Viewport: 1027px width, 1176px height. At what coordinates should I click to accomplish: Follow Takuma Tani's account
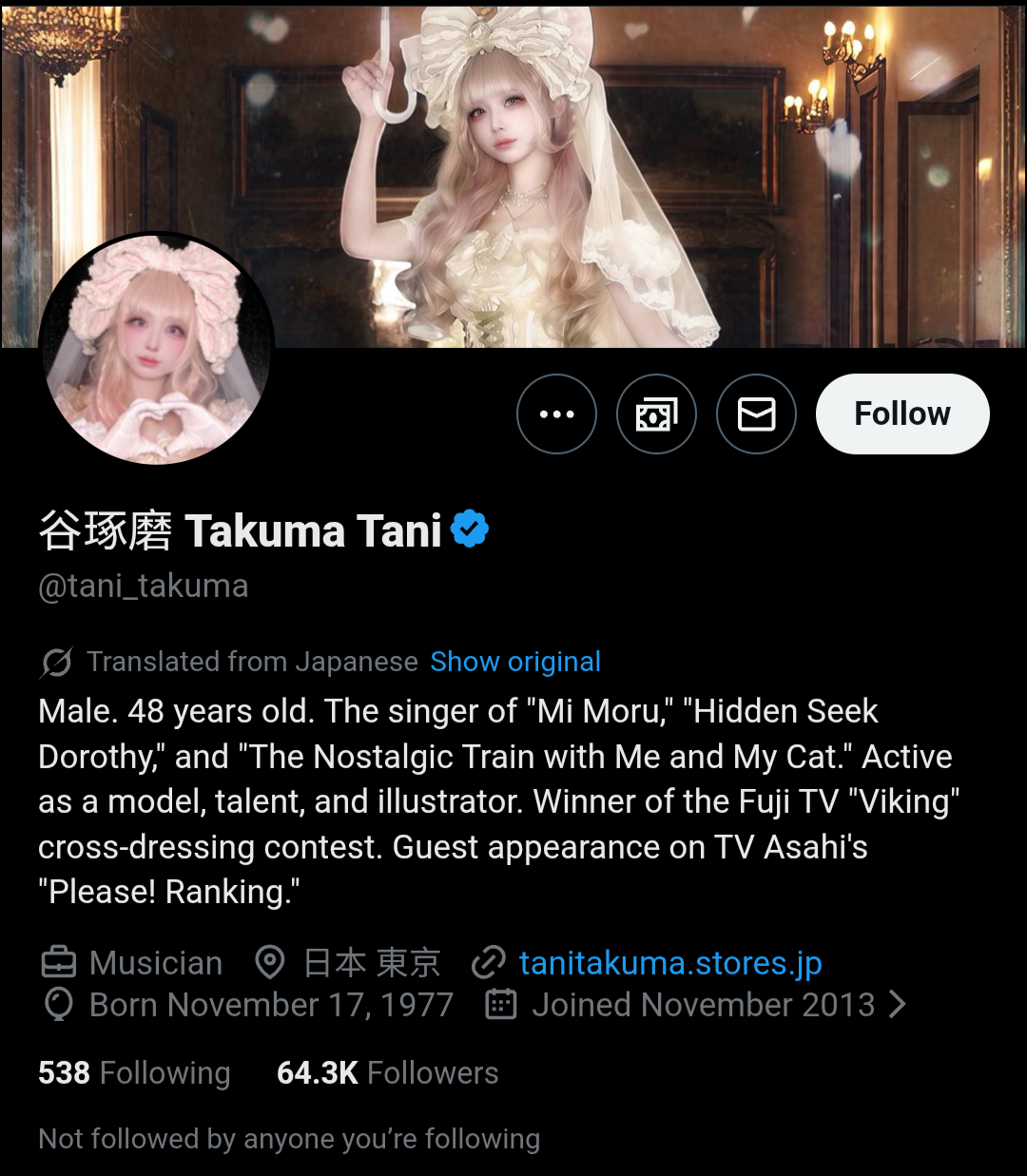[x=902, y=414]
